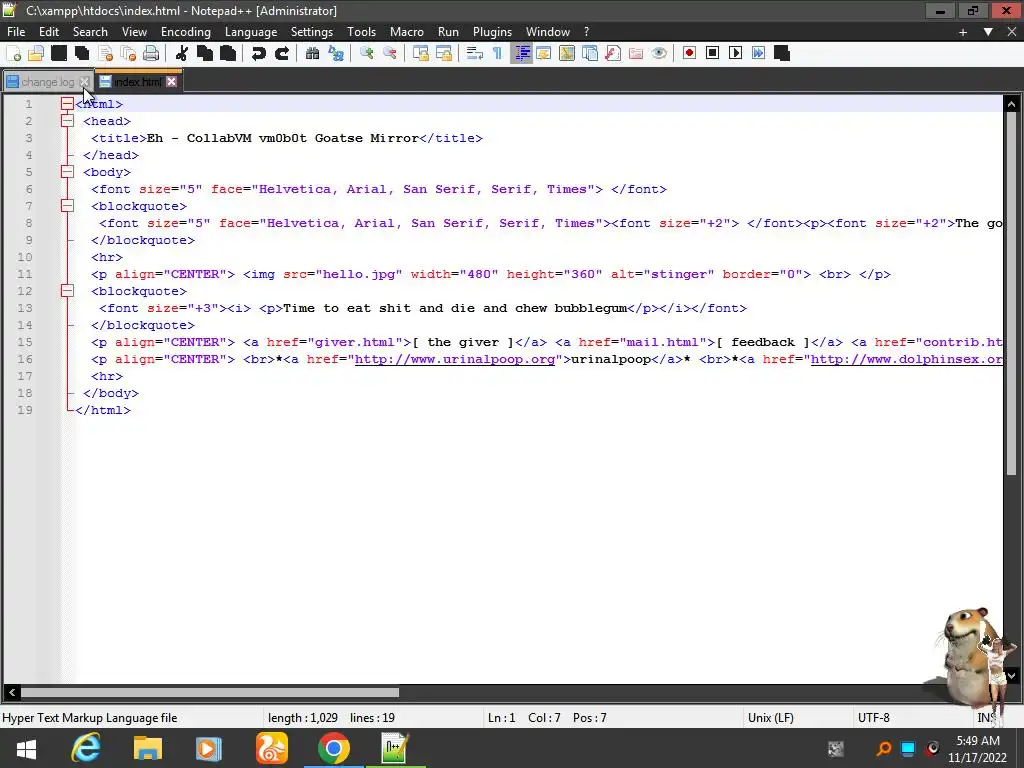Click the Close All documents icon
Viewport: 1024px width, 768px height.
pyautogui.click(x=129, y=54)
